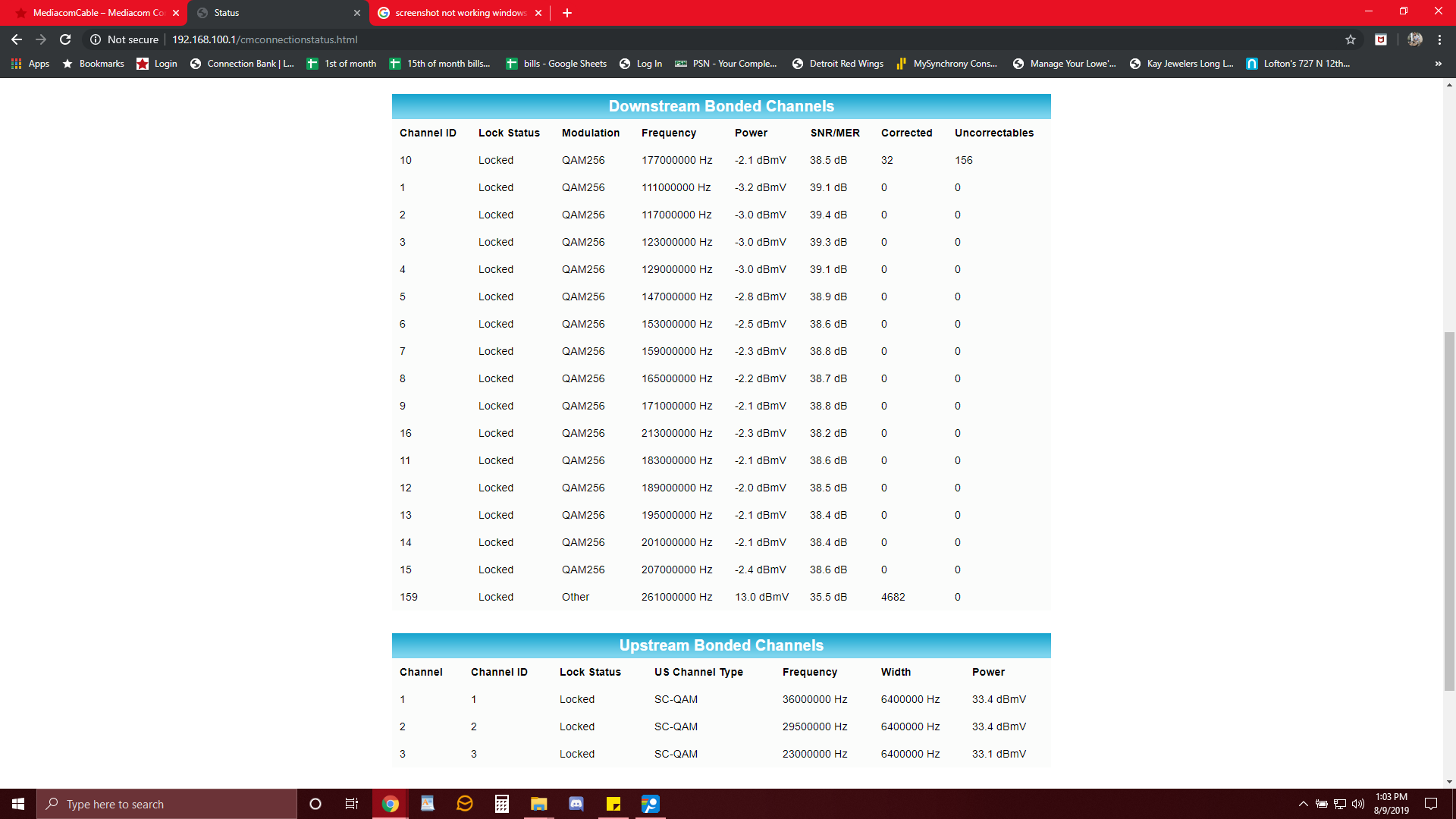Expand hidden bookmarks overflow chevron
The image size is (1456, 819).
[1438, 64]
